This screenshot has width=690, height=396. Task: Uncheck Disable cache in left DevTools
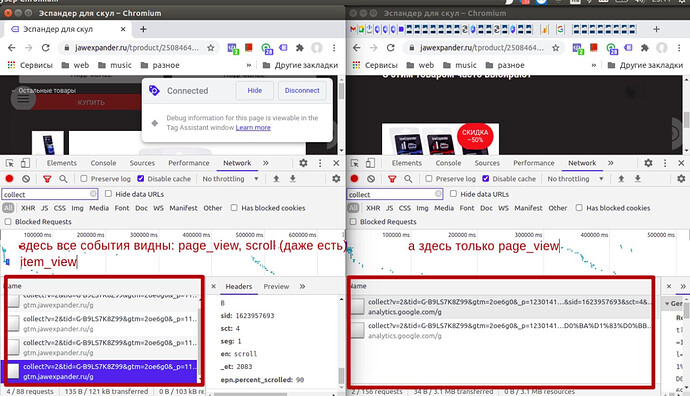141,179
